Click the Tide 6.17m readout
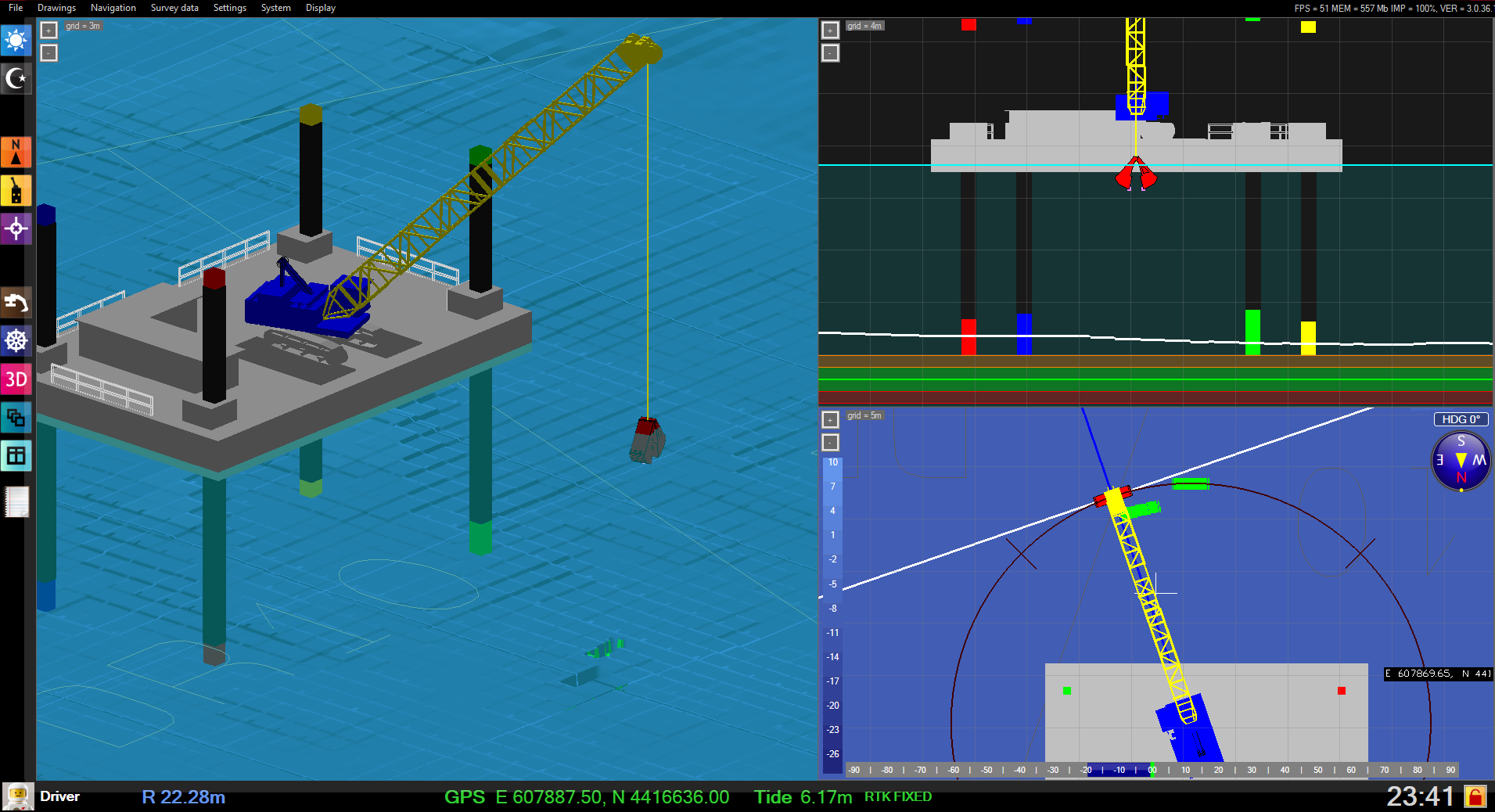 click(803, 797)
